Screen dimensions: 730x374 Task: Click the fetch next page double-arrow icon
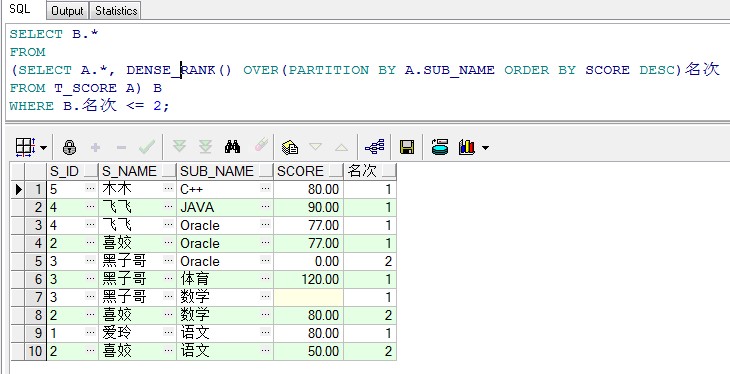179,147
